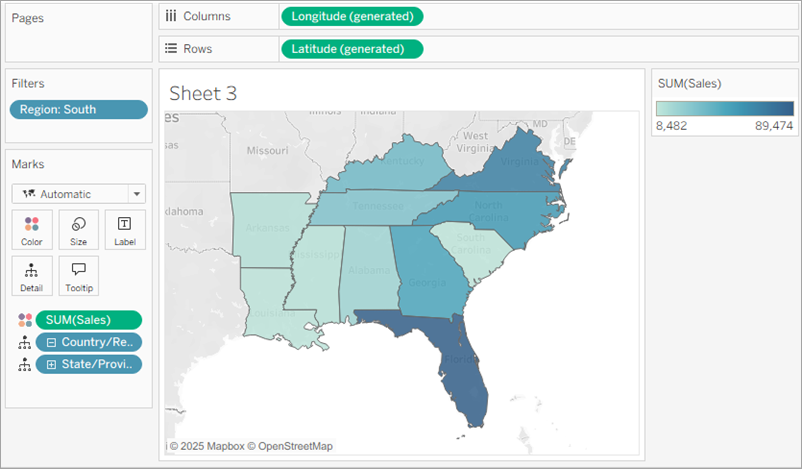Click the Size button in Marks card
The image size is (802, 469).
(x=78, y=229)
